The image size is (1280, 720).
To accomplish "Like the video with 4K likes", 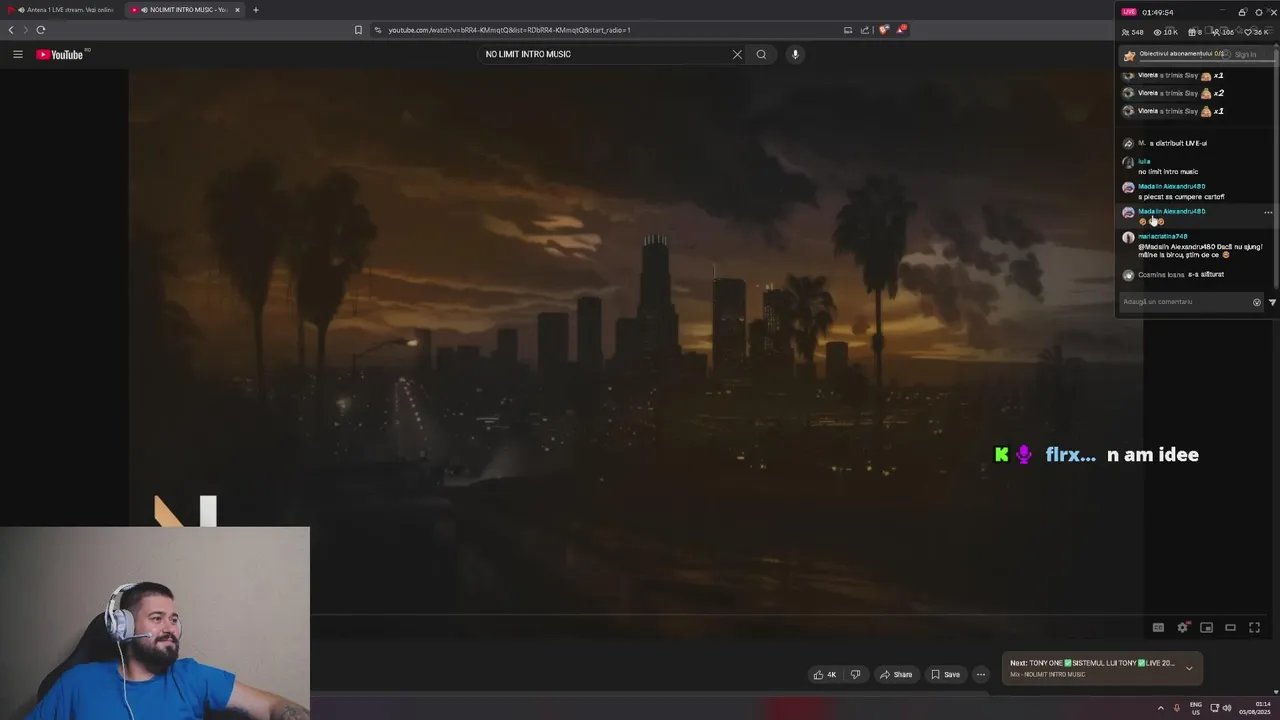I will (824, 674).
